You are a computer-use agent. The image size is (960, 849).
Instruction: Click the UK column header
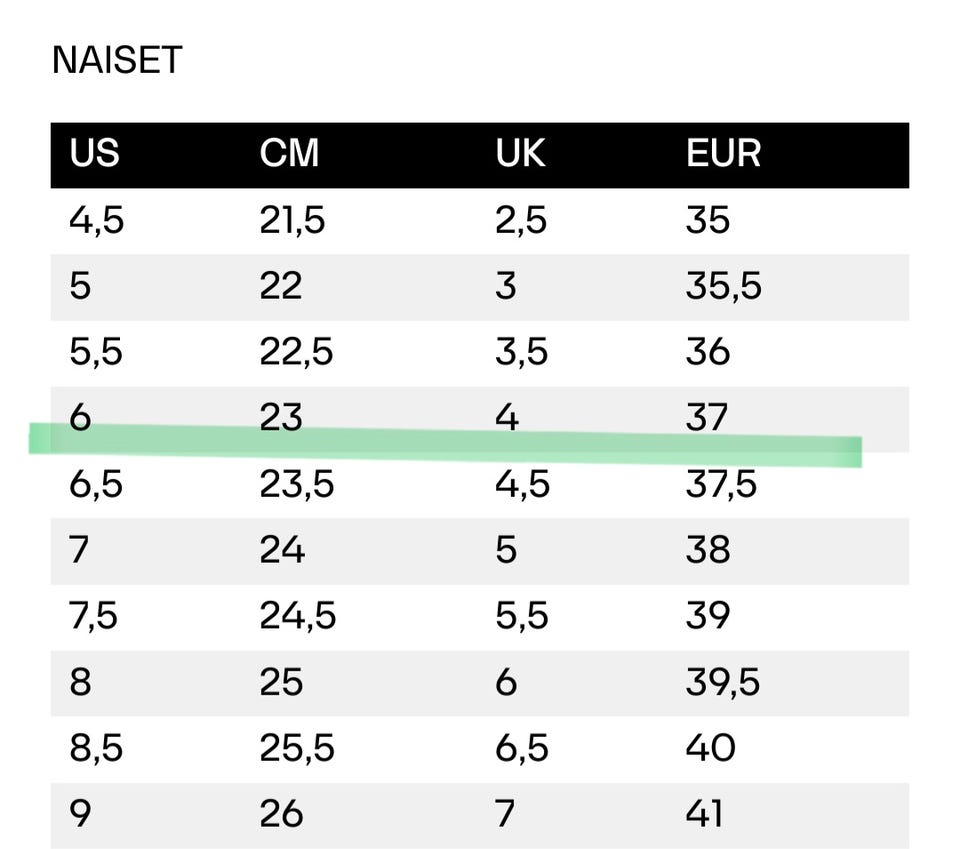pyautogui.click(x=520, y=154)
